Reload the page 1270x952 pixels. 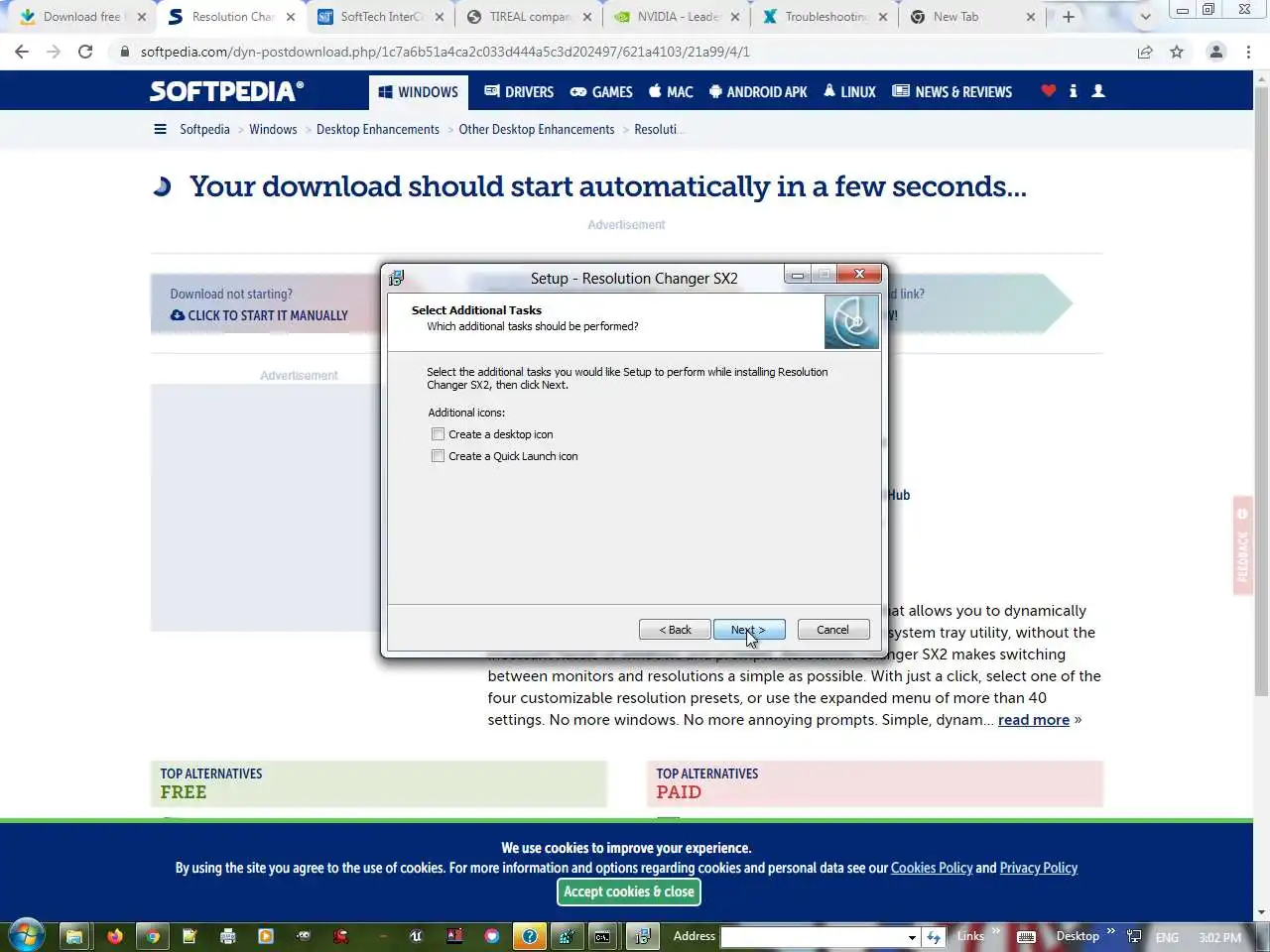tap(85, 52)
